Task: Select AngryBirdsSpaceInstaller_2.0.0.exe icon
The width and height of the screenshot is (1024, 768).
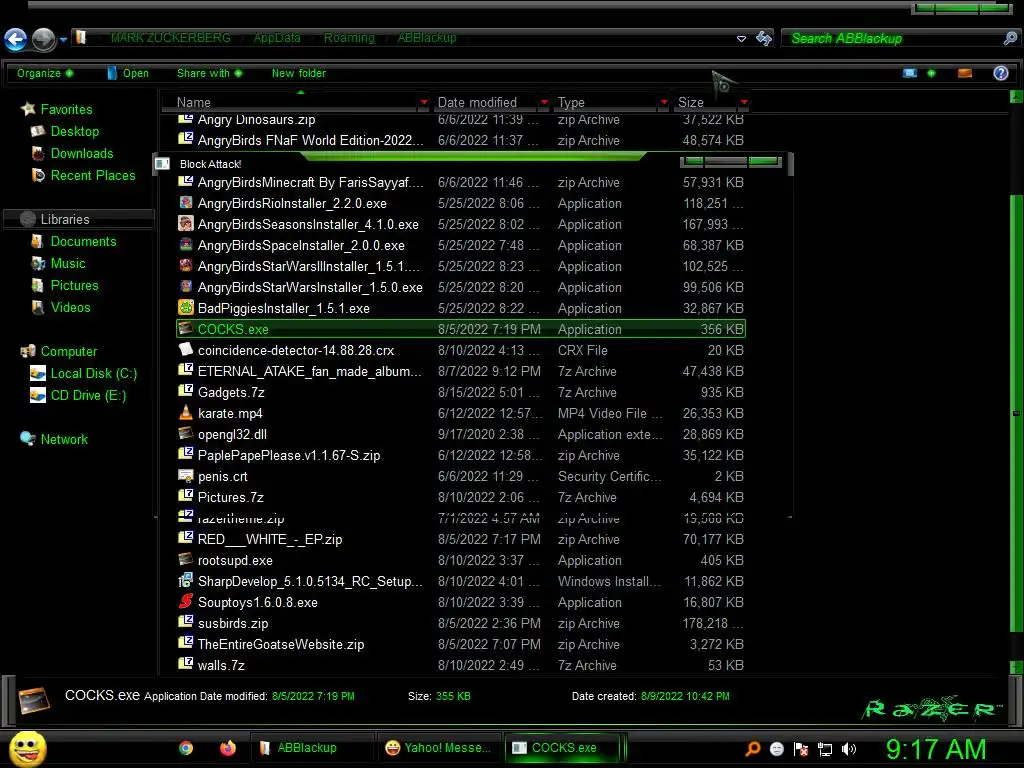Action: tap(186, 245)
